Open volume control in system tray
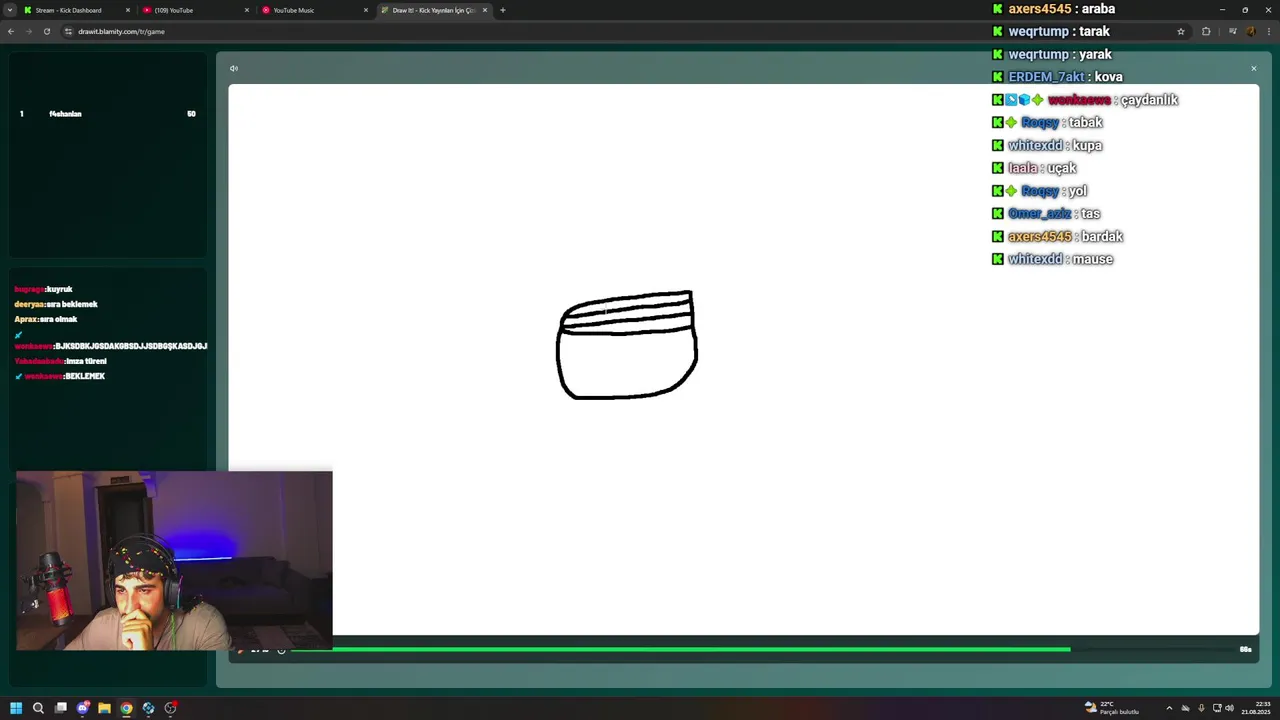The height and width of the screenshot is (720, 1280). (x=1229, y=708)
